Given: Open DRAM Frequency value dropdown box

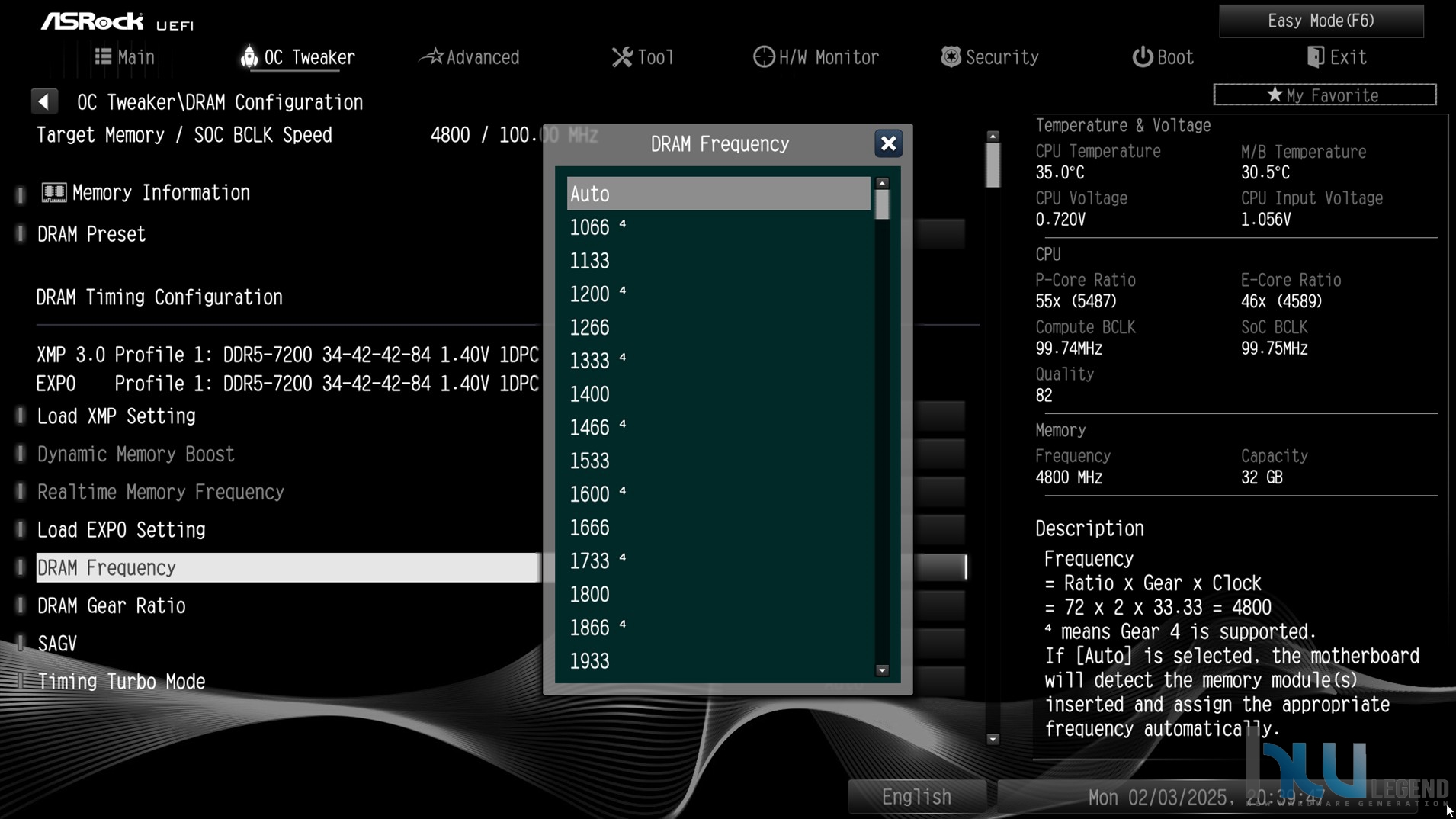Looking at the screenshot, I should click(940, 567).
